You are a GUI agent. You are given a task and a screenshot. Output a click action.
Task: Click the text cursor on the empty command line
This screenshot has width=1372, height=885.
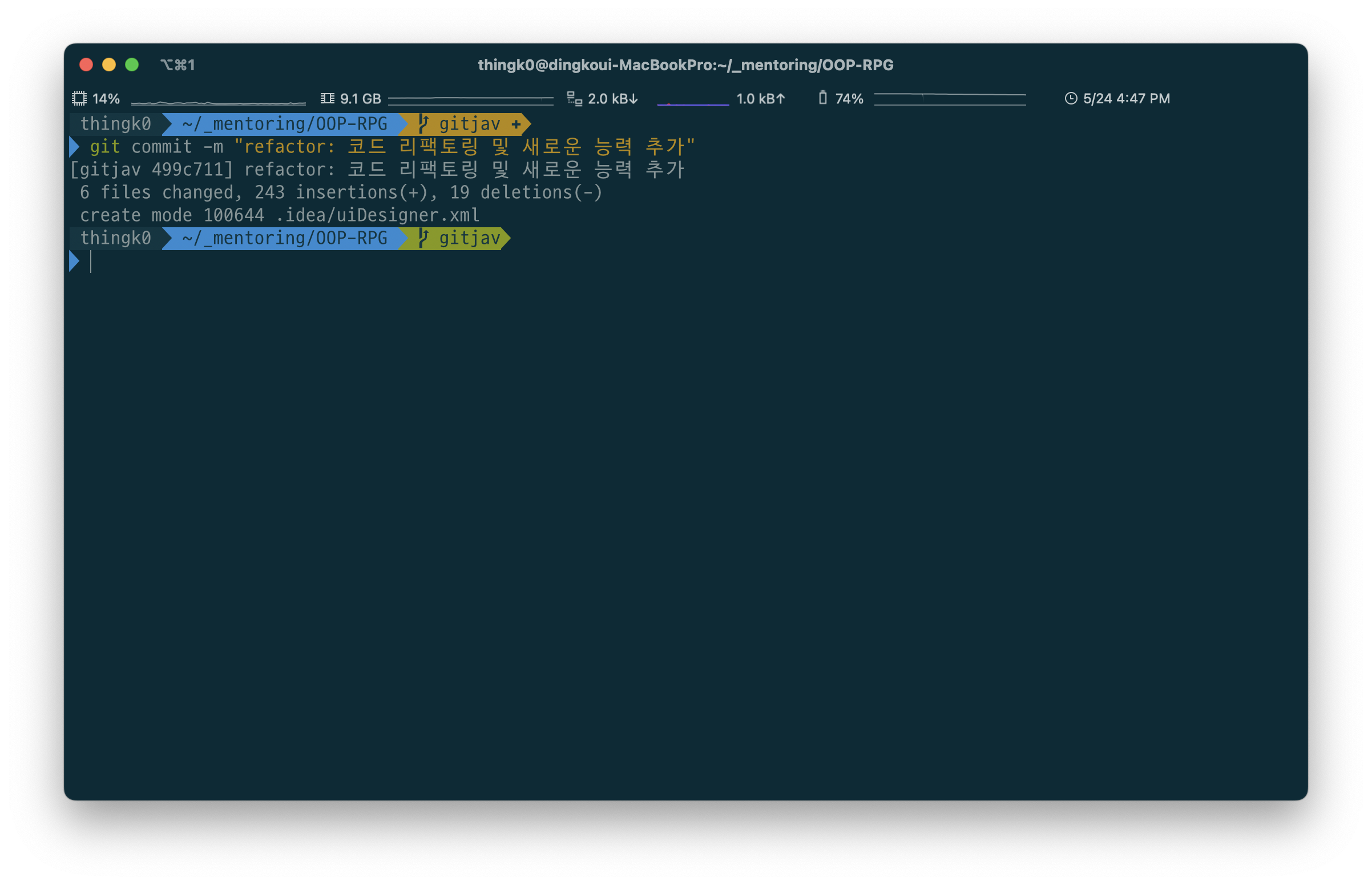pos(91,262)
